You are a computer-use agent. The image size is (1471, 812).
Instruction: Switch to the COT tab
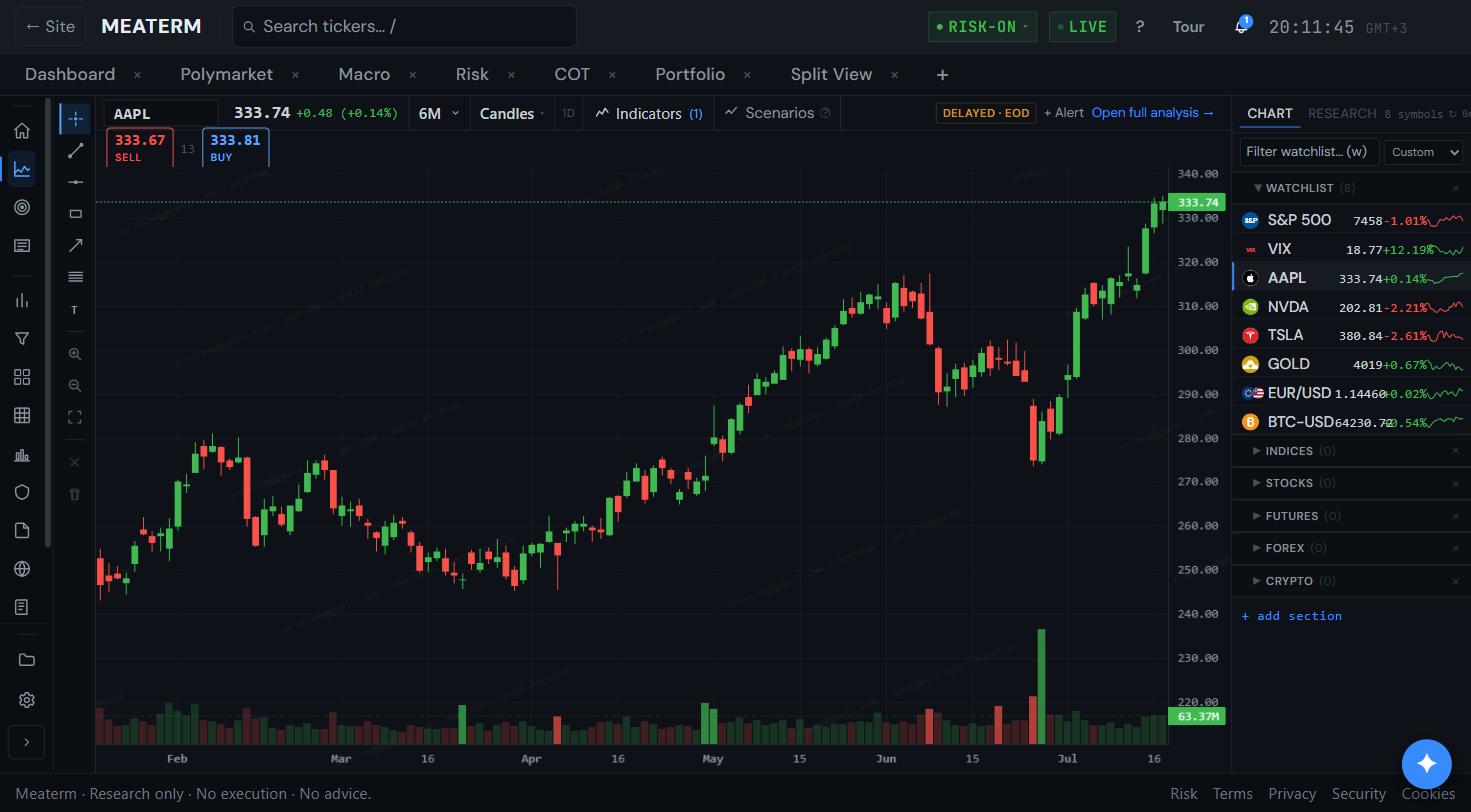[572, 74]
